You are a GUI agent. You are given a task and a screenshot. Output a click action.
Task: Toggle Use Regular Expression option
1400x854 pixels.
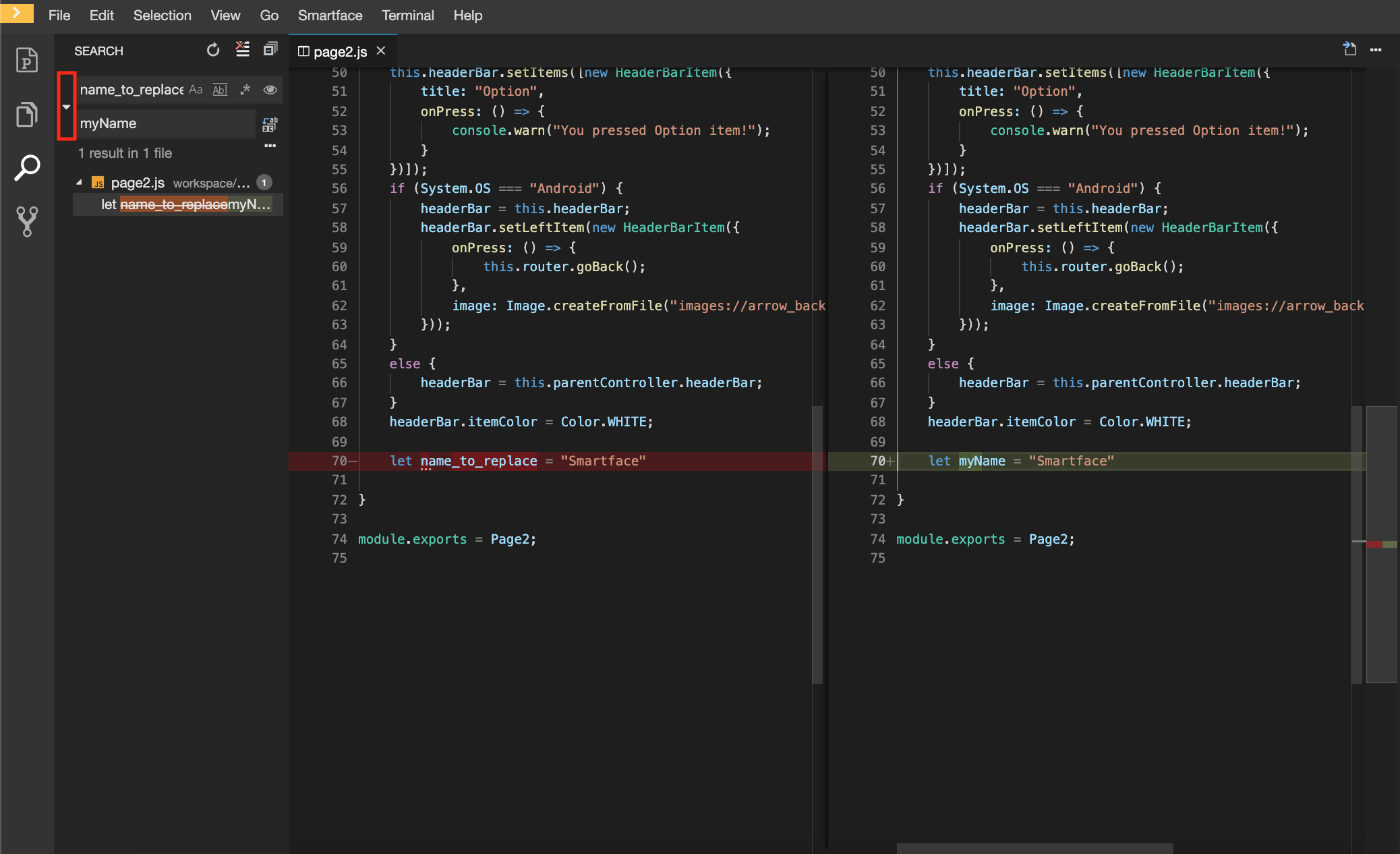click(x=245, y=90)
